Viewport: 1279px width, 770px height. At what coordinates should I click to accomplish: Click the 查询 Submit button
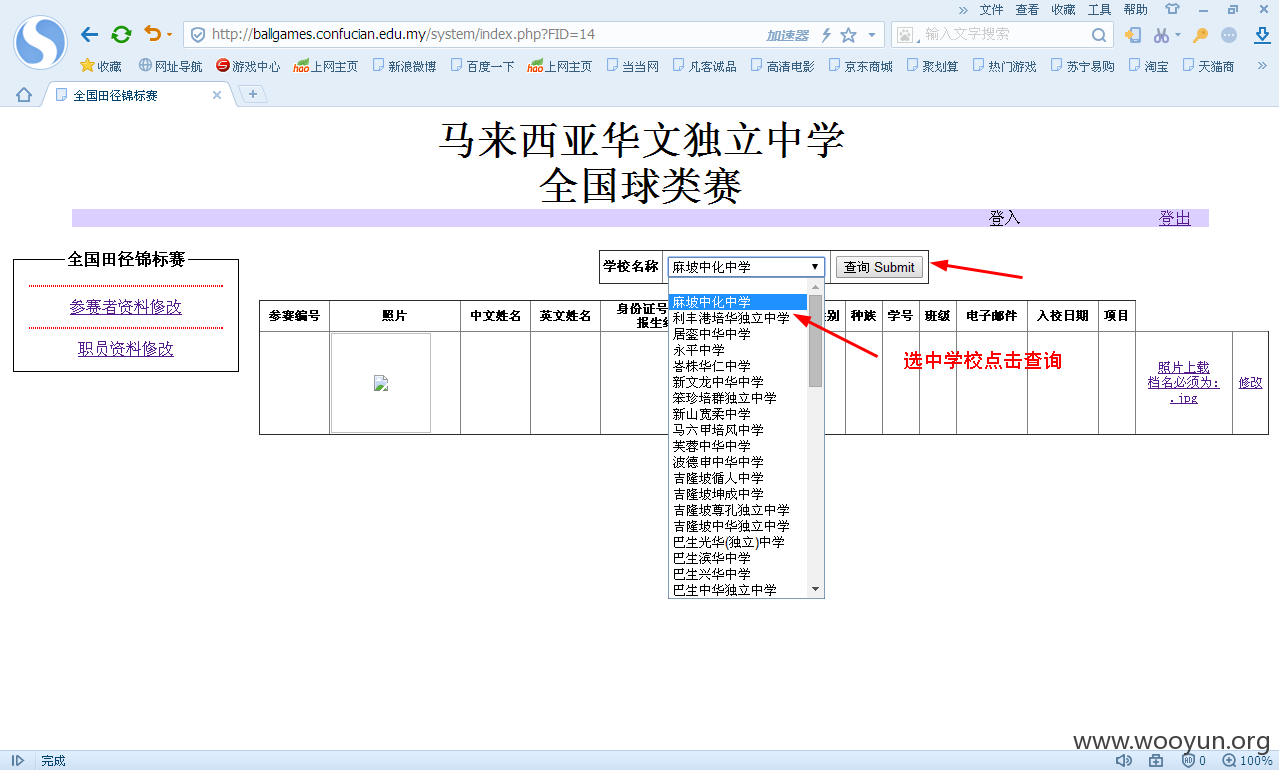(879, 267)
